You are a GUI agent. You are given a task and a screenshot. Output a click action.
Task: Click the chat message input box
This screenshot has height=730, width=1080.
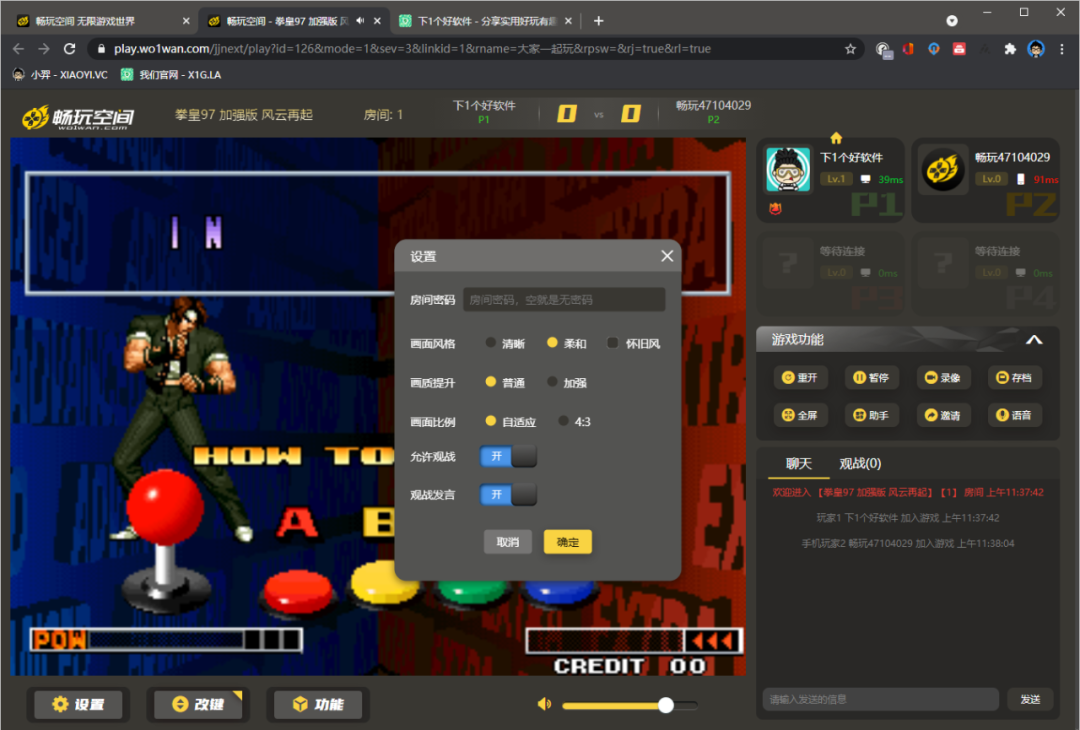(880, 699)
